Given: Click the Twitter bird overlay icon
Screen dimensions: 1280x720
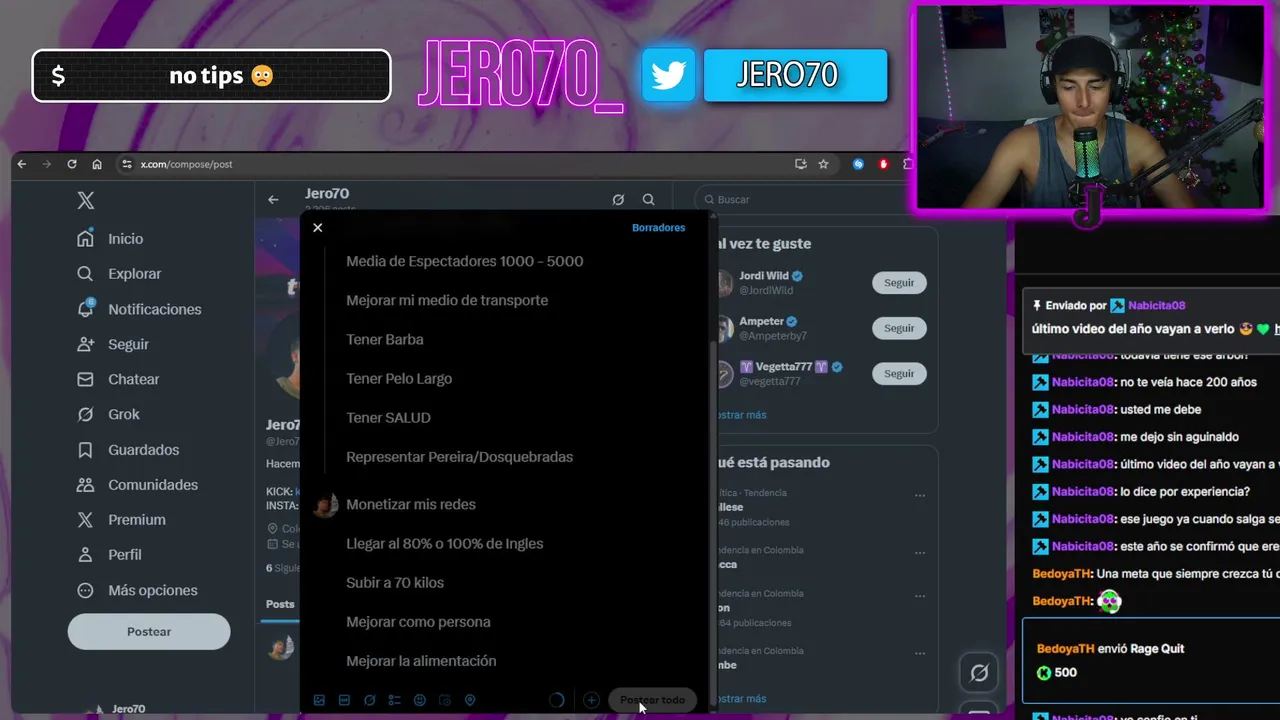Looking at the screenshot, I should pyautogui.click(x=668, y=76).
